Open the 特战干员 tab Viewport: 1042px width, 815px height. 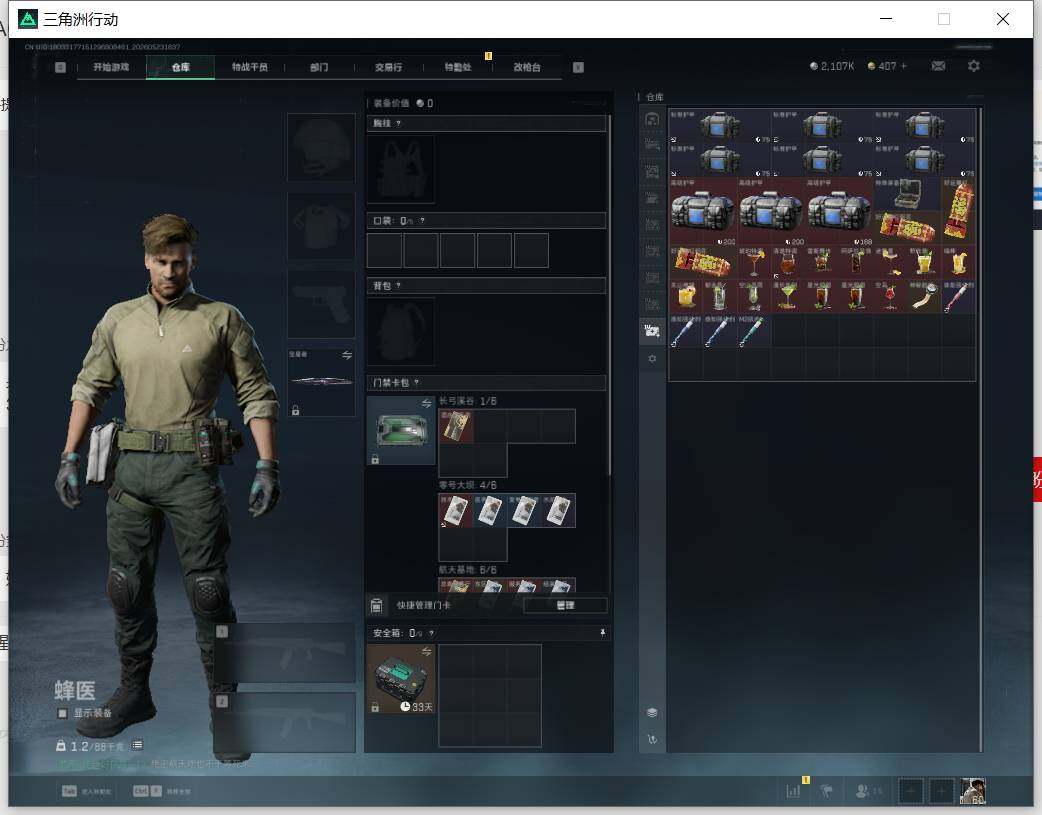pyautogui.click(x=249, y=67)
